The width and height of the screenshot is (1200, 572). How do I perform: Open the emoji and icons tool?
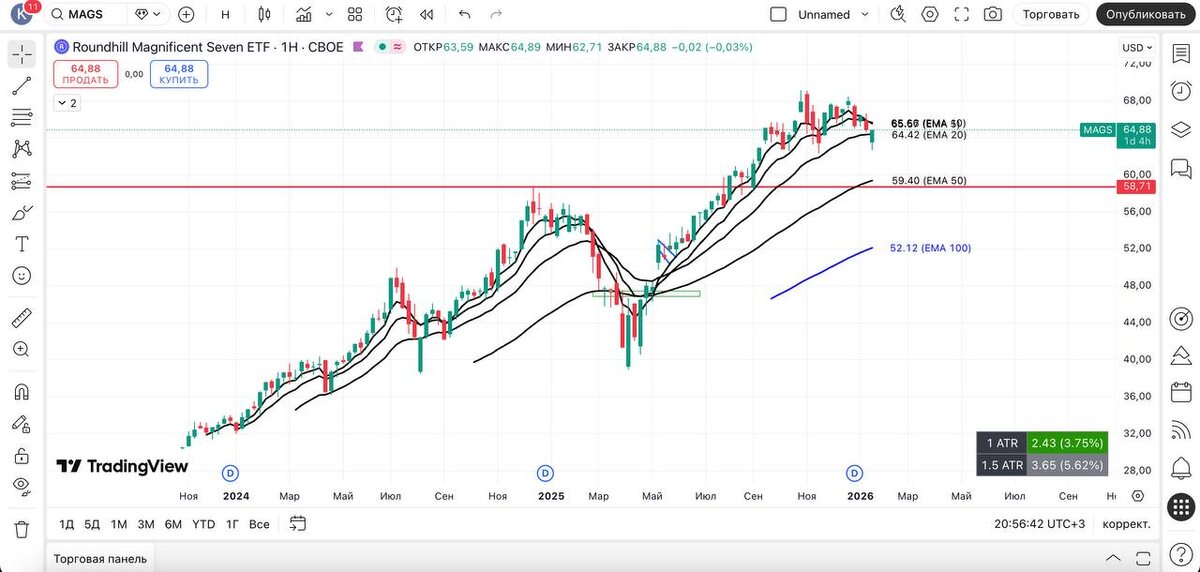coord(21,275)
